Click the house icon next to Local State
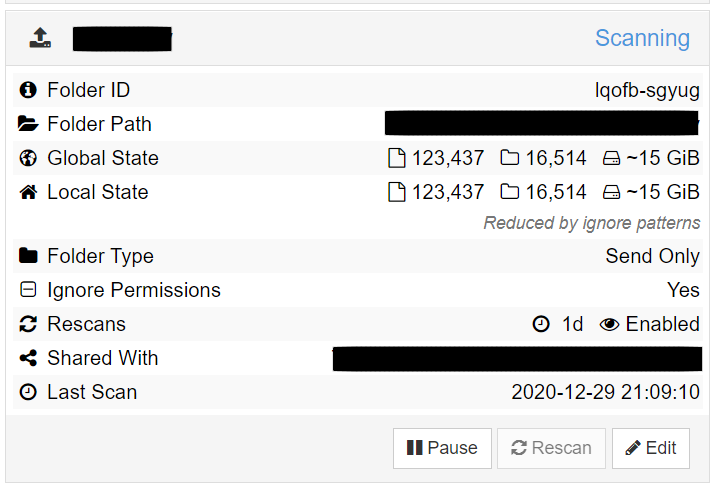Image resolution: width=712 pixels, height=487 pixels. pyautogui.click(x=28, y=192)
